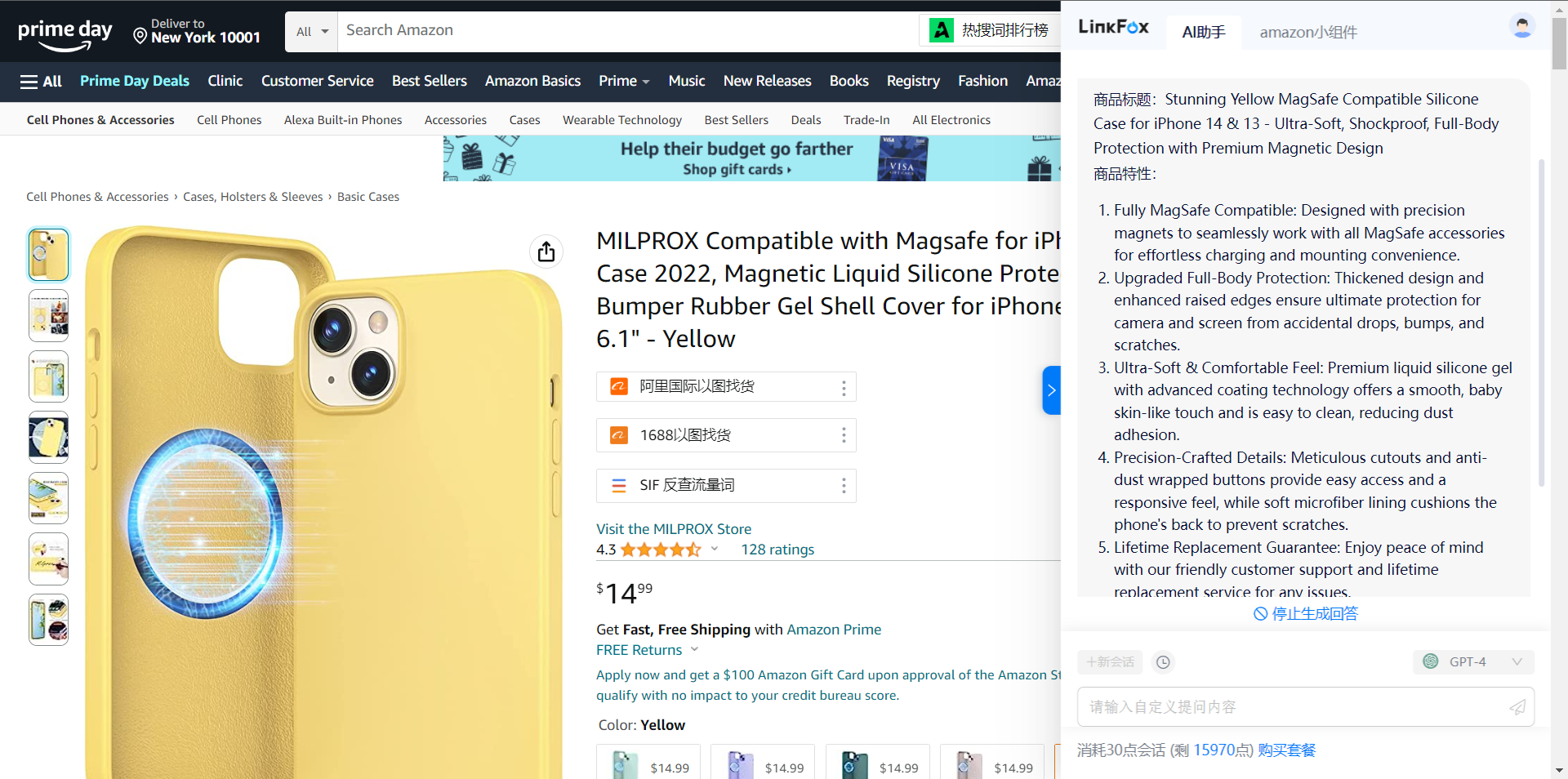
Task: Expand the FREE Returns details
Action: click(695, 650)
